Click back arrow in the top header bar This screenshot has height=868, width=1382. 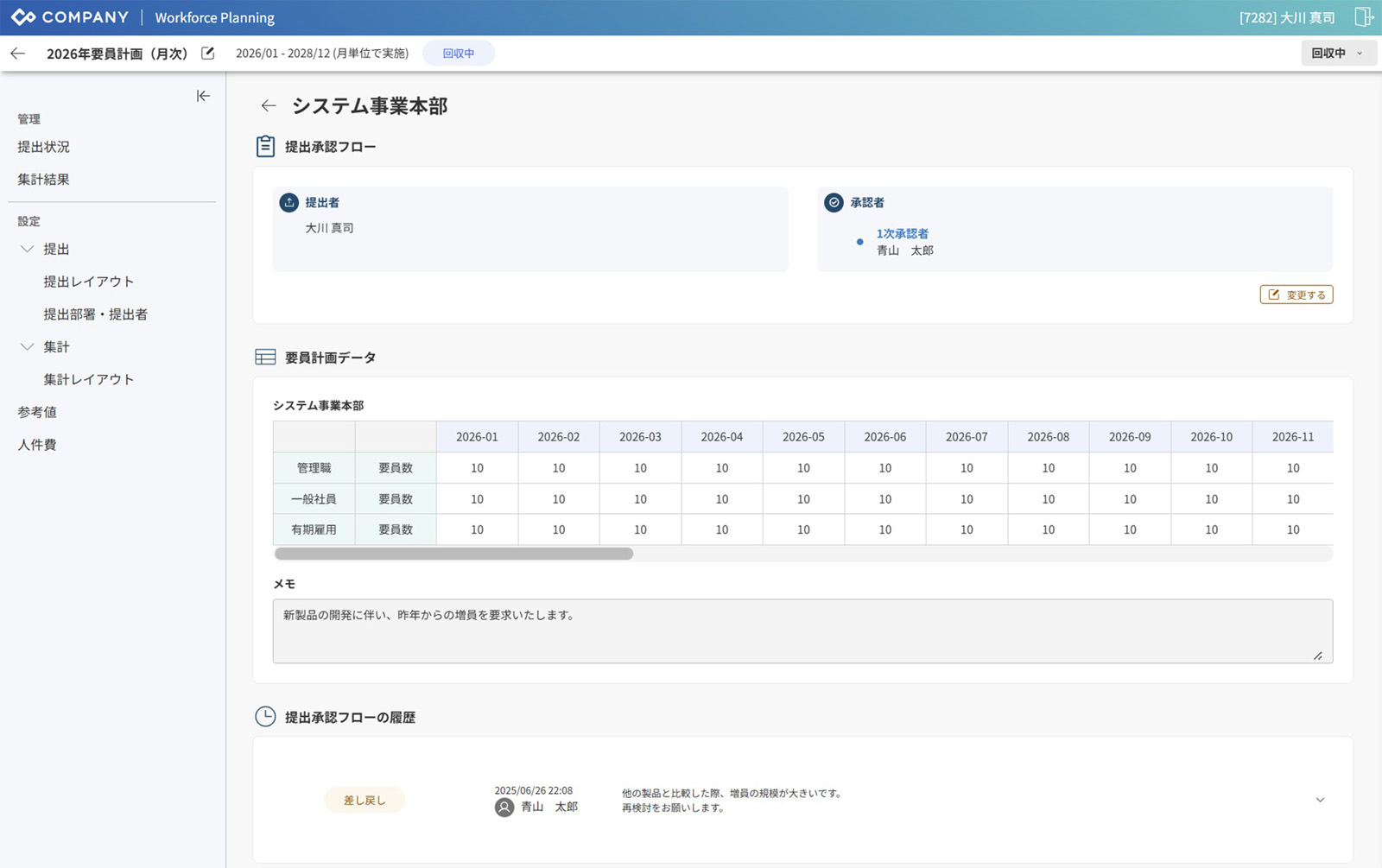[18, 54]
